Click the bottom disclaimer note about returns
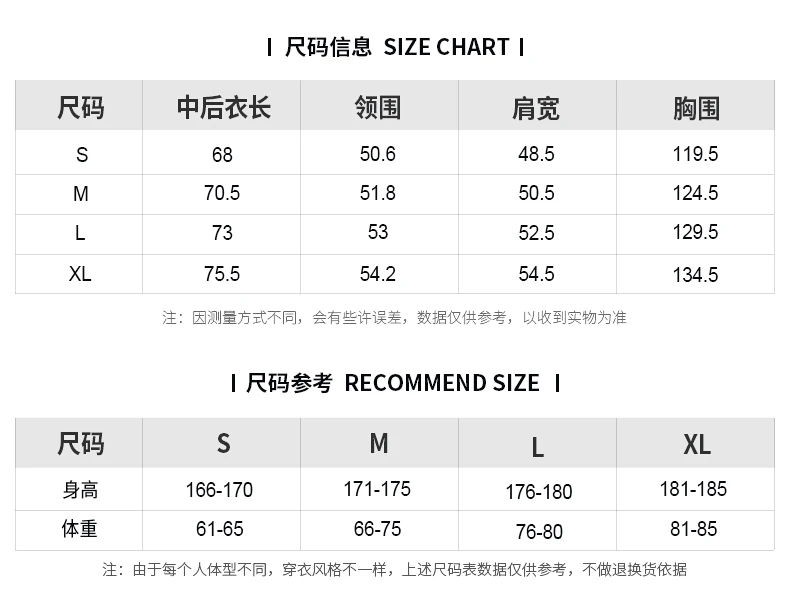The width and height of the screenshot is (790, 601). pos(394,570)
